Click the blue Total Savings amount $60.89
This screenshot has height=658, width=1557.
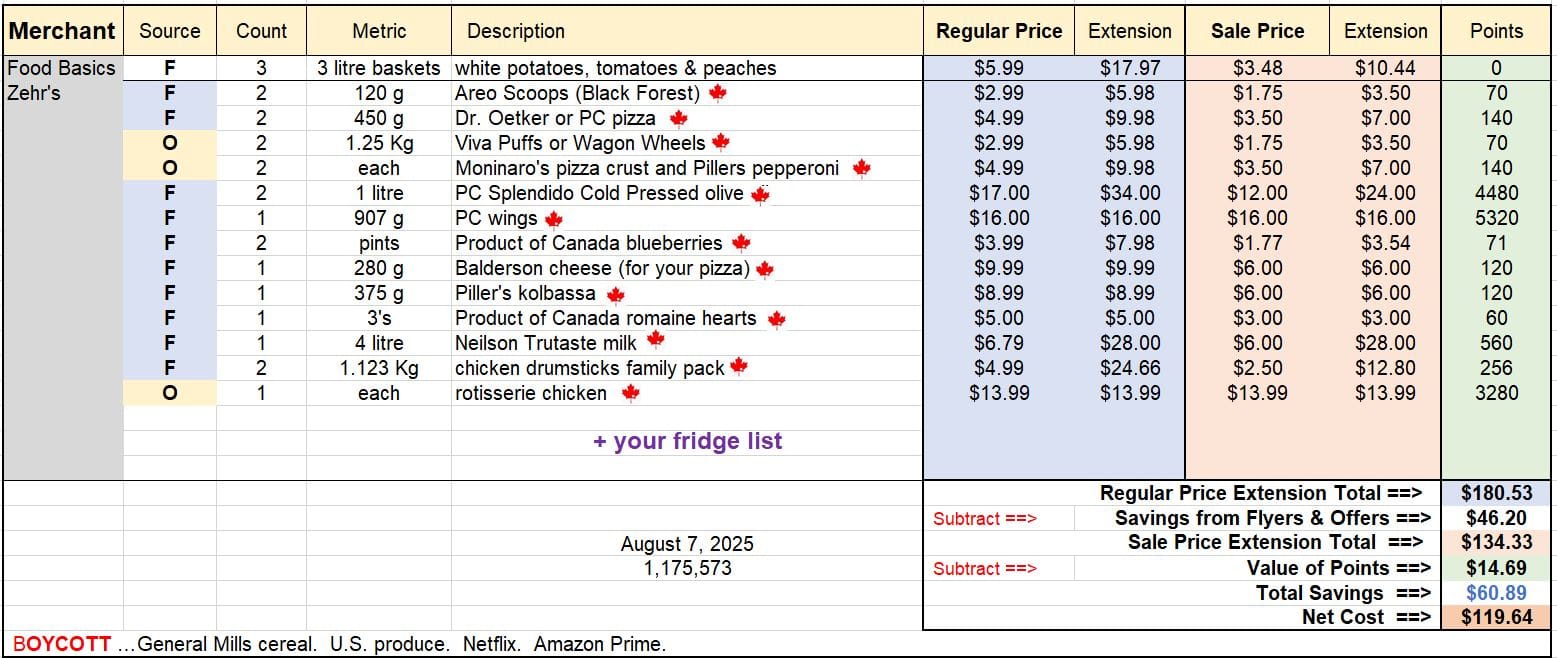click(x=1496, y=593)
